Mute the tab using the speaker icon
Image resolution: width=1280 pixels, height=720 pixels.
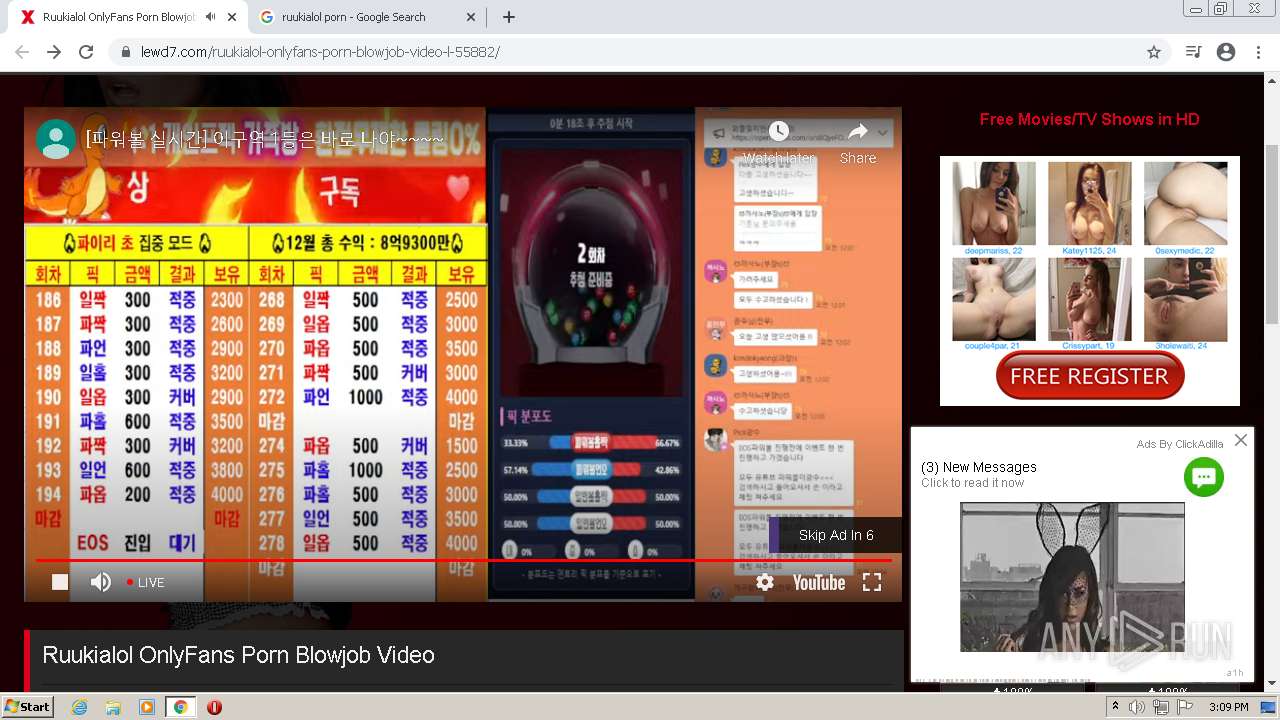[210, 17]
